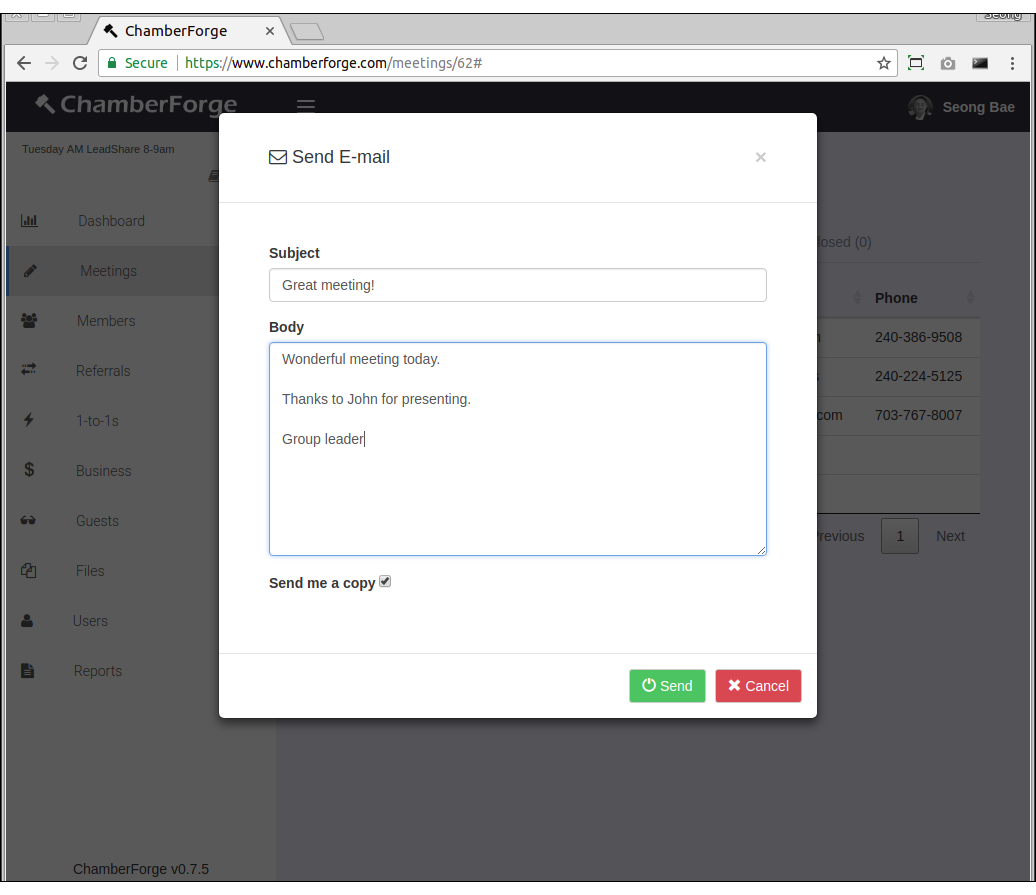Click inside the Body text area
Viewport: 1036px width, 895px height.
tap(517, 490)
